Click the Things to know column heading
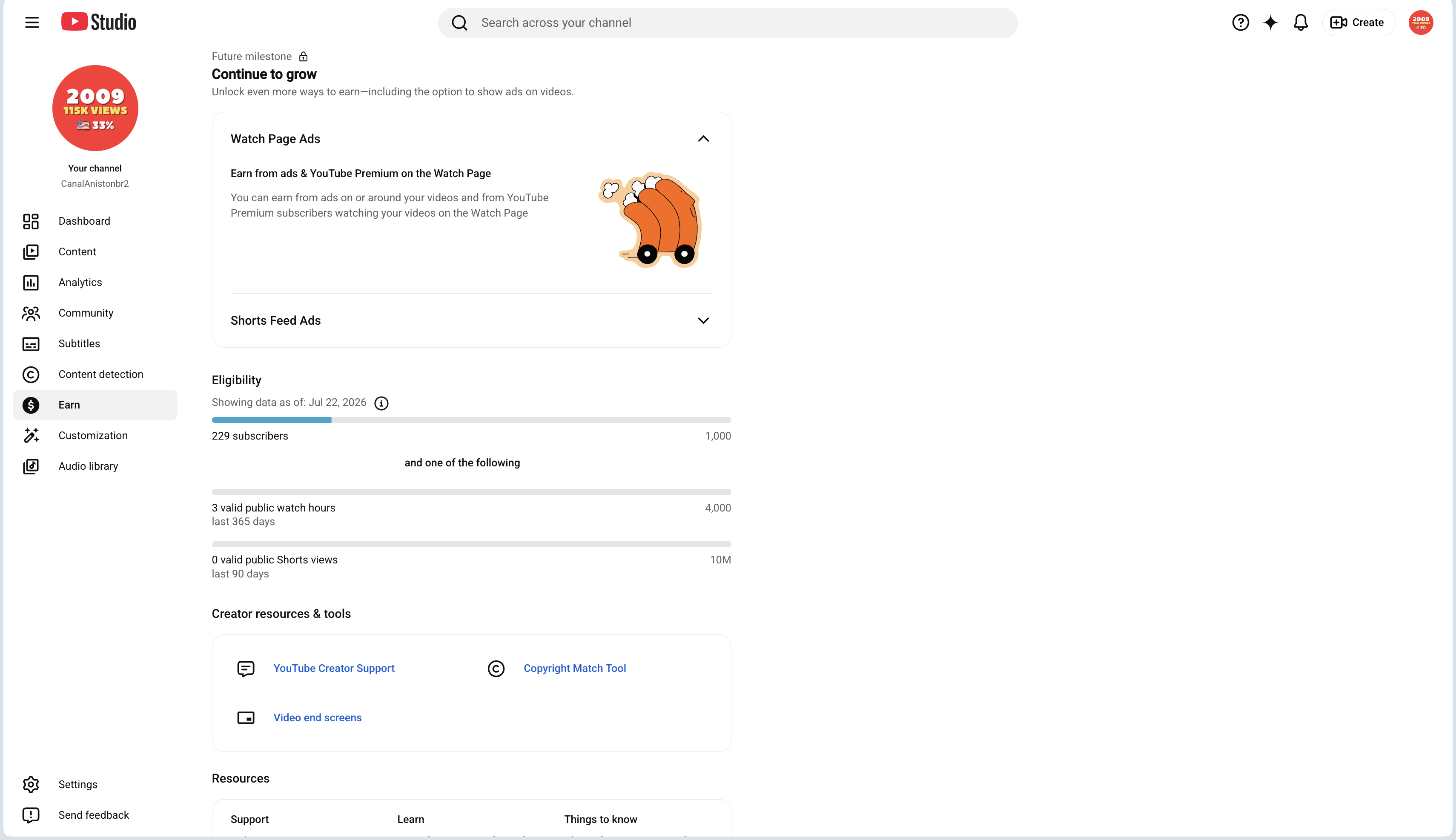 (601, 819)
